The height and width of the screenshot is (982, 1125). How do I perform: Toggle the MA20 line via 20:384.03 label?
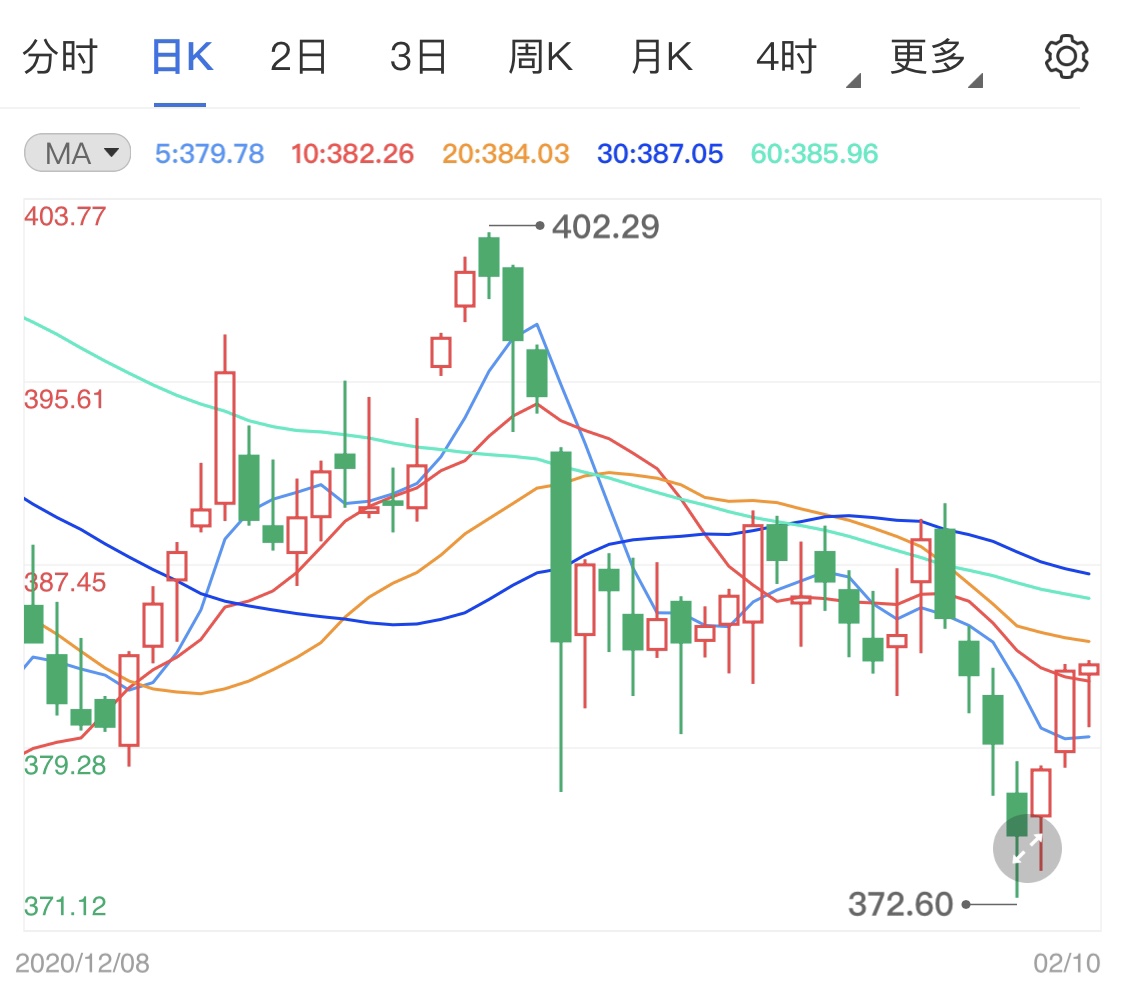[505, 152]
